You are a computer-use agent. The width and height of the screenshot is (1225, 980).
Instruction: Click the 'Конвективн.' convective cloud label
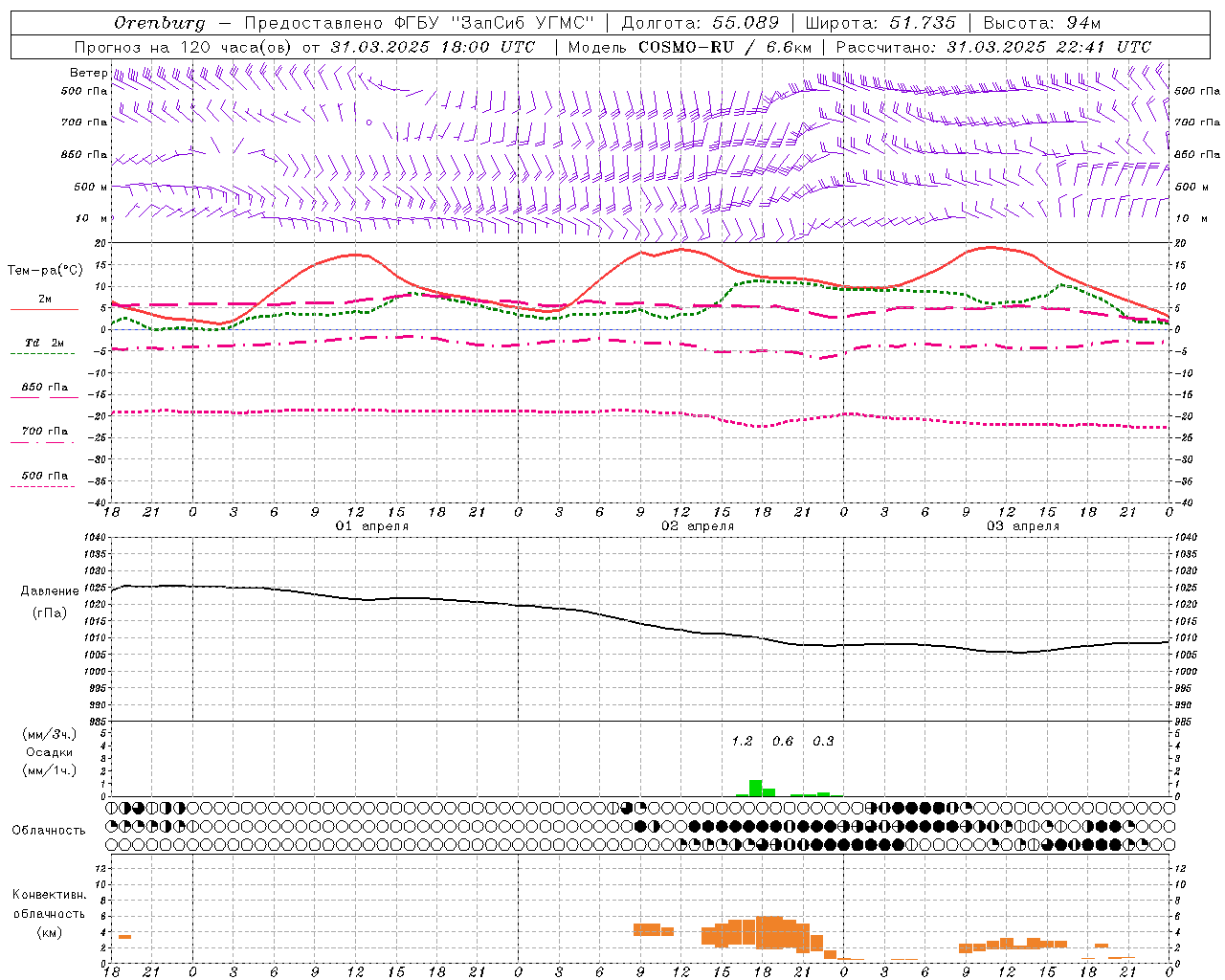coord(49,895)
